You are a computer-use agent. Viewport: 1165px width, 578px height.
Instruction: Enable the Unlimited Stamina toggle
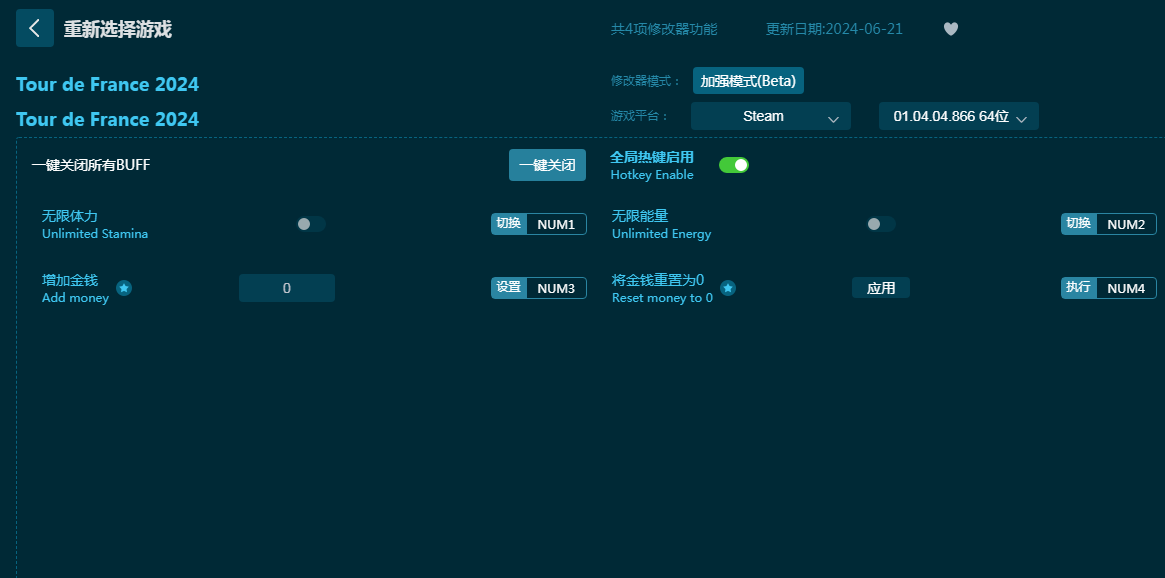(311, 224)
